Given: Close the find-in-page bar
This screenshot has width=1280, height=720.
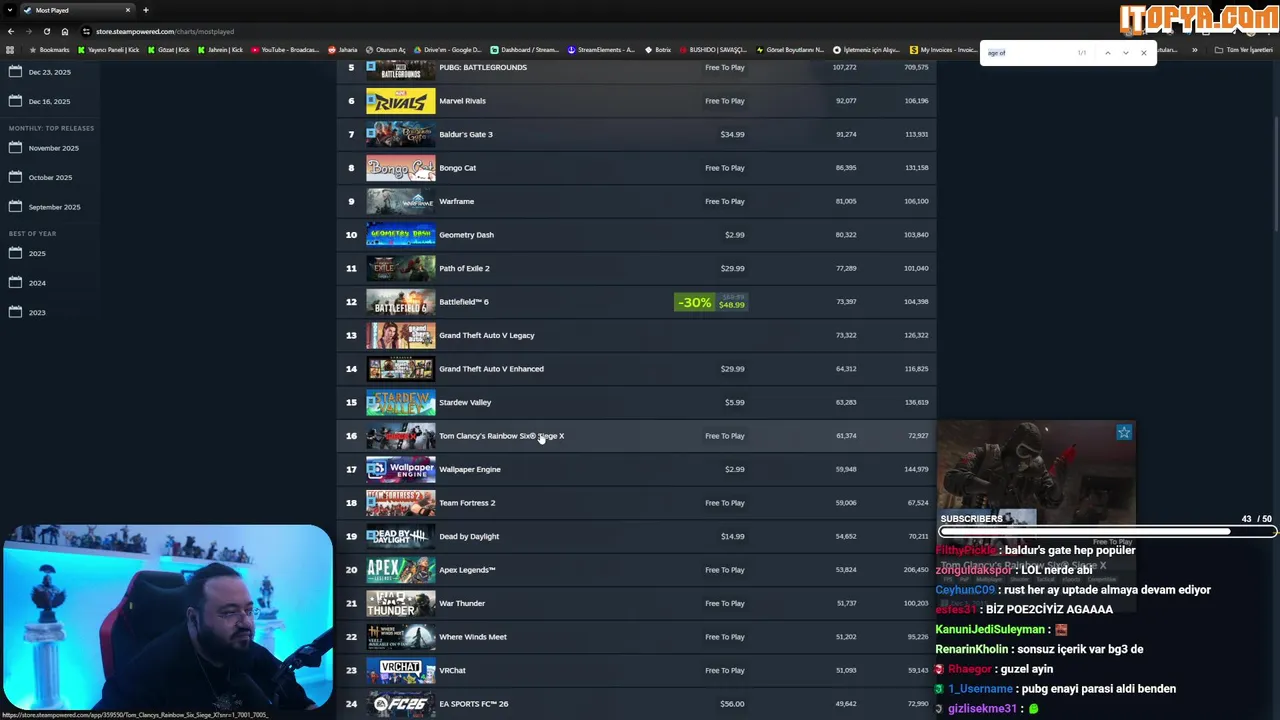Looking at the screenshot, I should click(x=1143, y=53).
